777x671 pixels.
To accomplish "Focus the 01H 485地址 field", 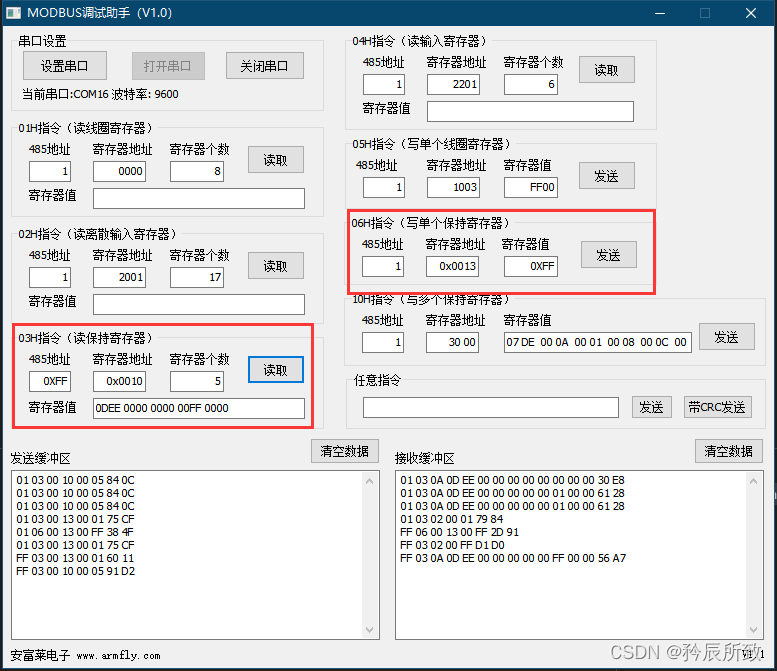I will 50,171.
